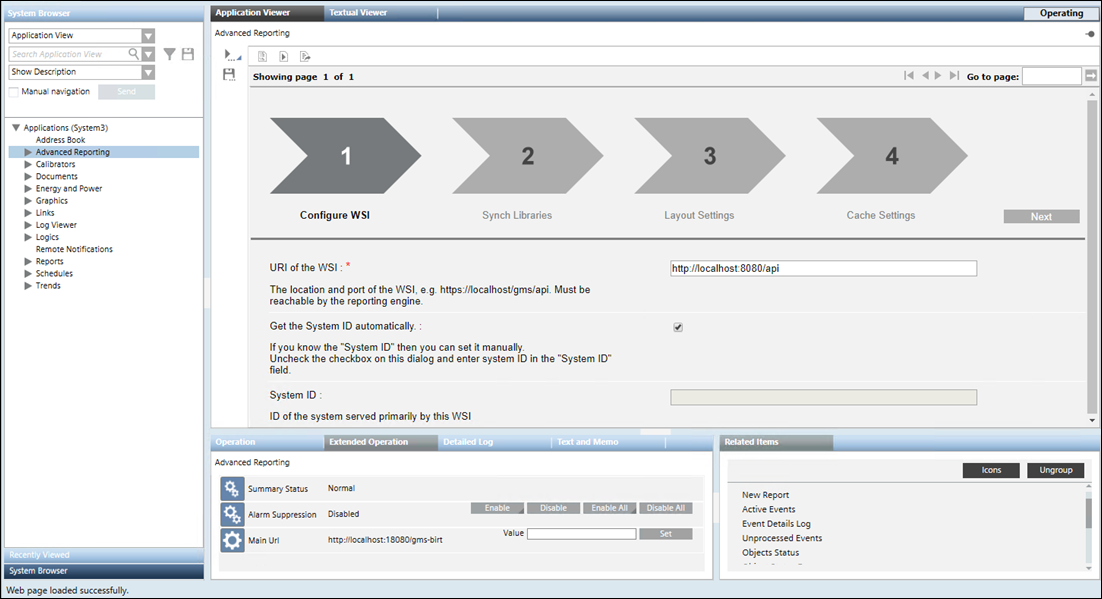Expand the Reports tree node
Screen dimensions: 1102x599
[28, 262]
